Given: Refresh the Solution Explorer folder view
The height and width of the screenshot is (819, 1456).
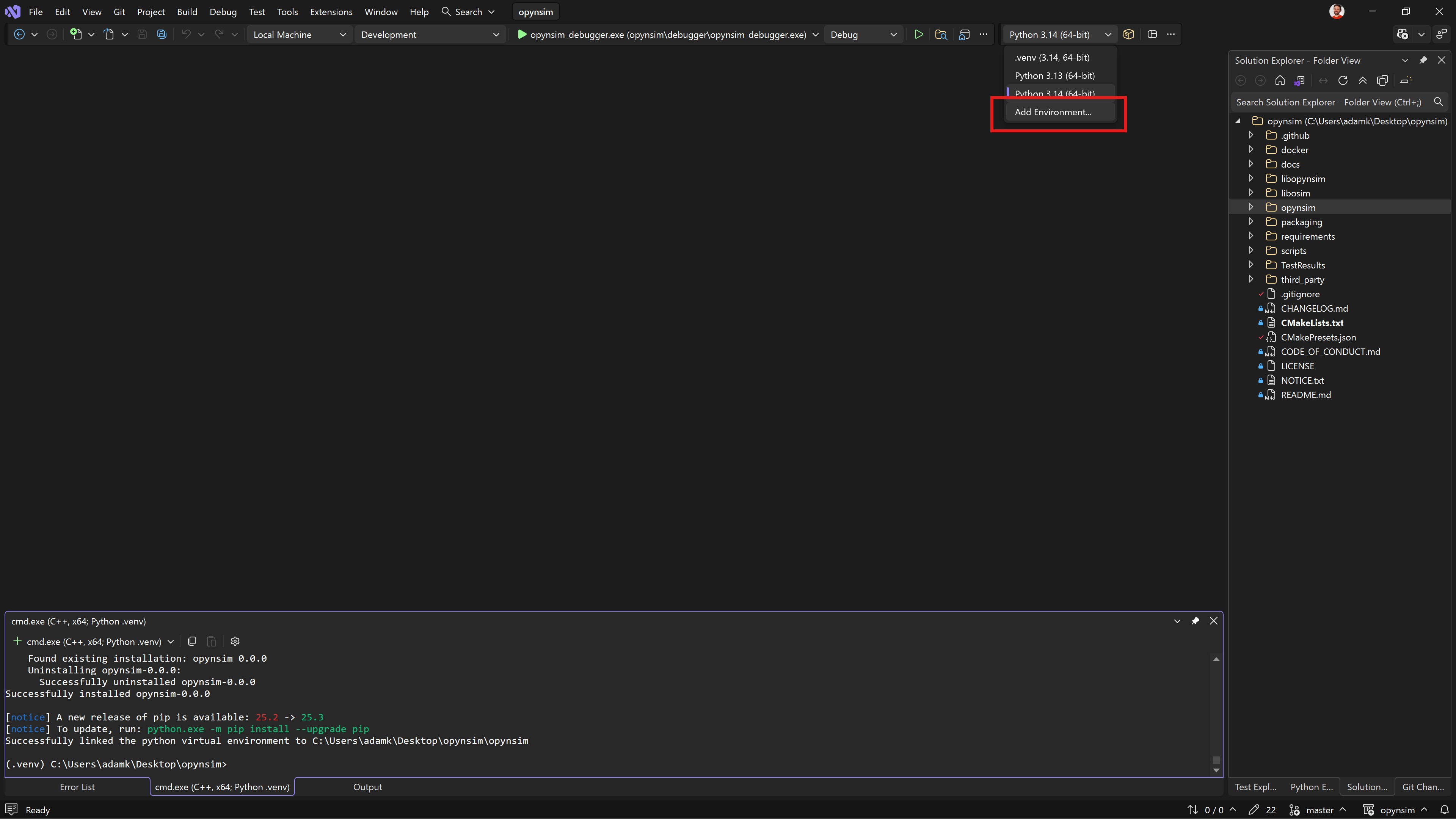Looking at the screenshot, I should coord(1343,80).
